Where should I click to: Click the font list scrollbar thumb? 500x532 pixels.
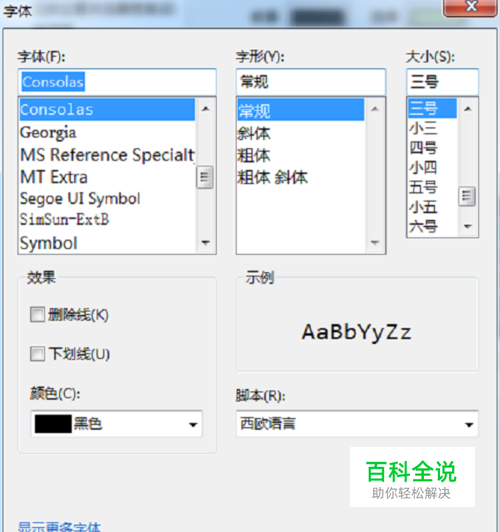point(205,177)
